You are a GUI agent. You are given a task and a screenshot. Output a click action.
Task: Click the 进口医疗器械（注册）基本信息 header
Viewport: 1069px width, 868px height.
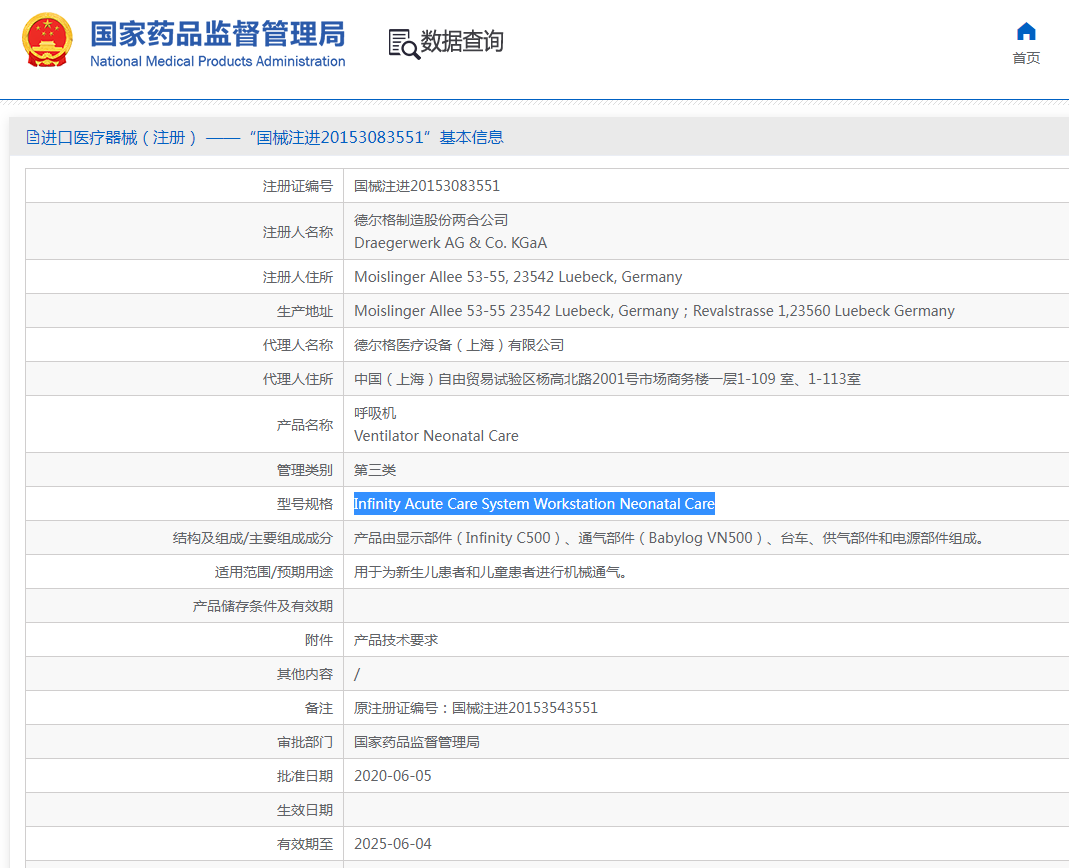coord(265,137)
